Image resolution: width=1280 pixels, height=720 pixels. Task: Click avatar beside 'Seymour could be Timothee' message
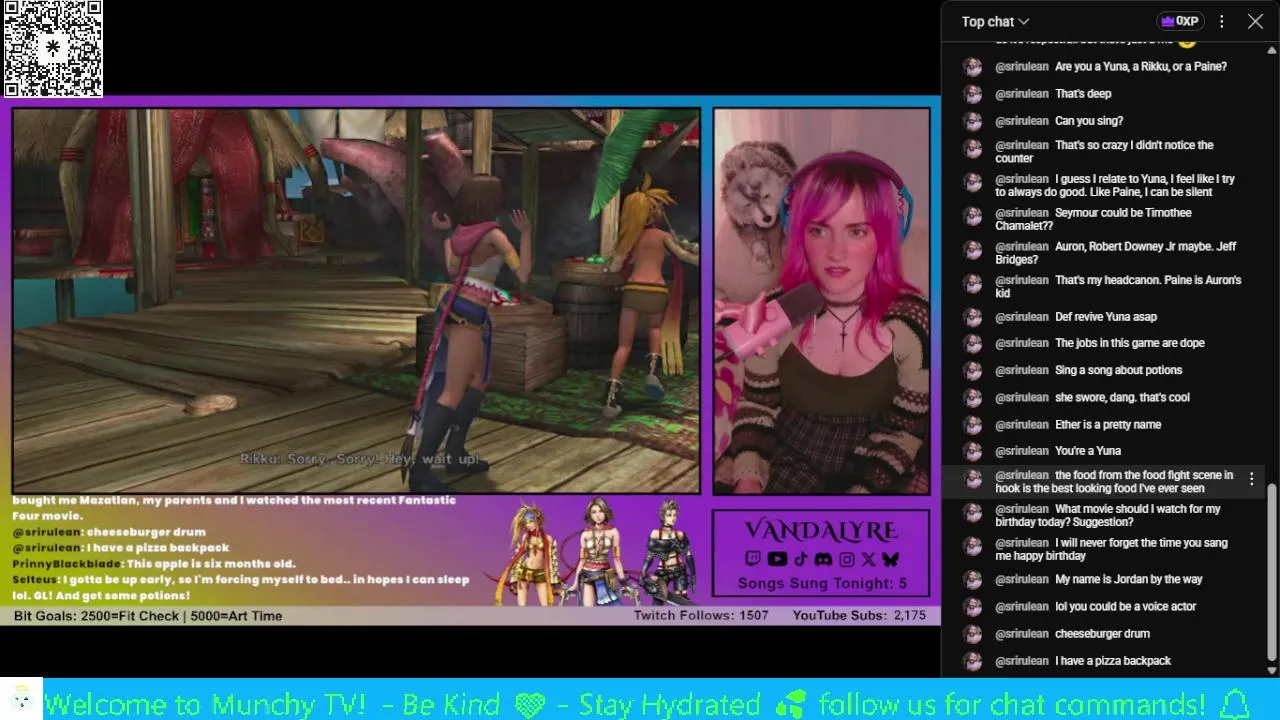point(972,216)
